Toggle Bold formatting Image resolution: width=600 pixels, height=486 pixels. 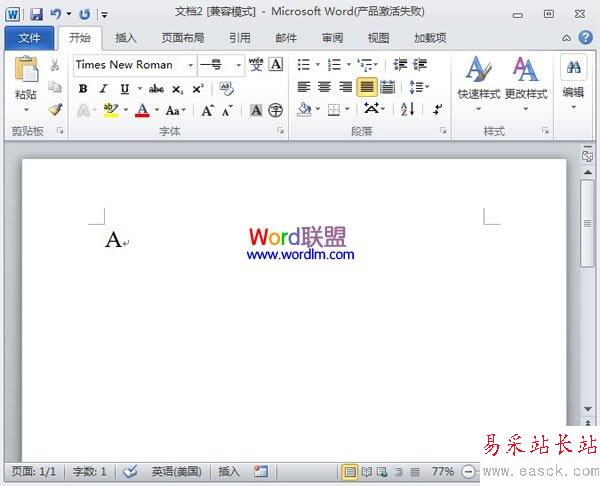[83, 89]
